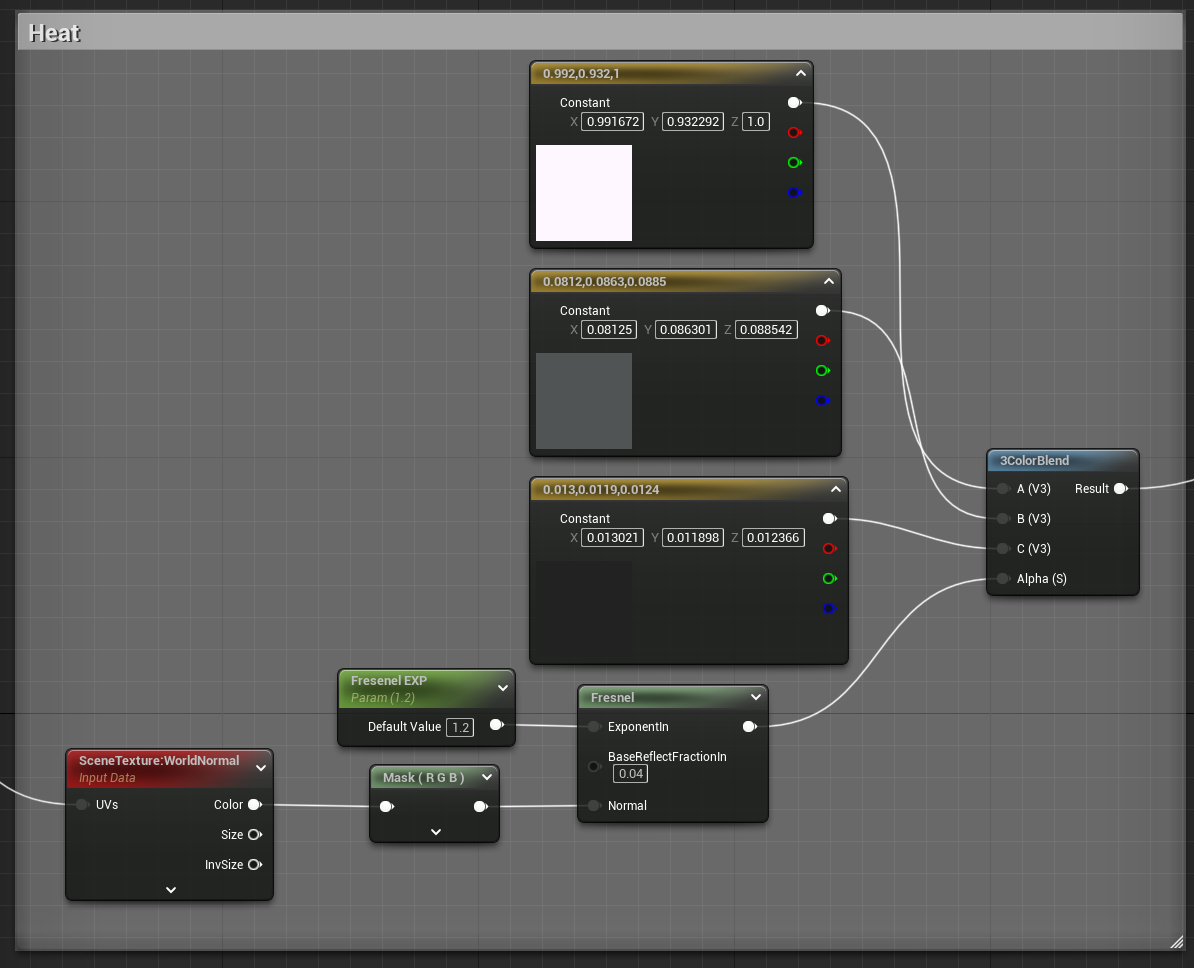Edit Y value 0.011898 field
Screen dimensions: 1194x968
tap(693, 538)
